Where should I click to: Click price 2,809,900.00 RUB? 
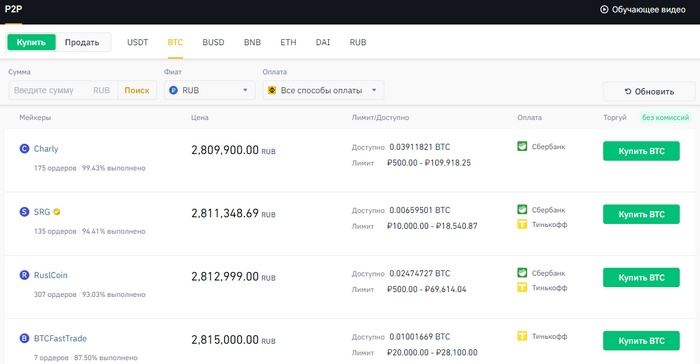point(233,150)
